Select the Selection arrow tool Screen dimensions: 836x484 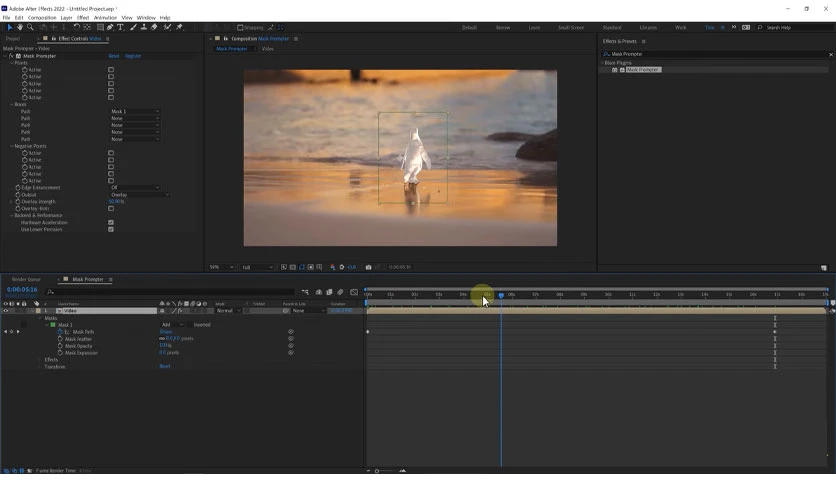tap(10, 27)
